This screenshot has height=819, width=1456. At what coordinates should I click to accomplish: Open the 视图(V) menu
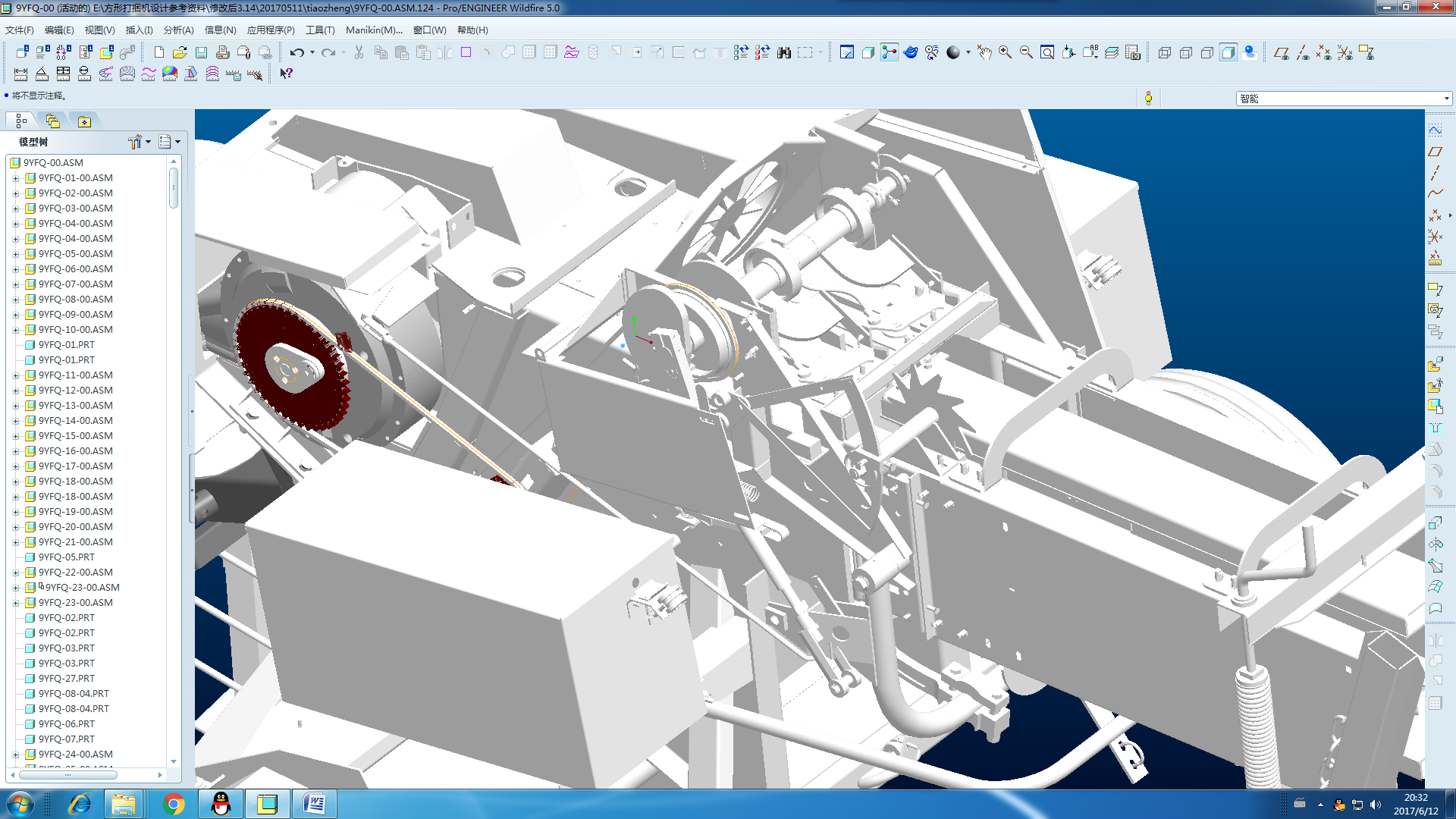click(x=99, y=30)
